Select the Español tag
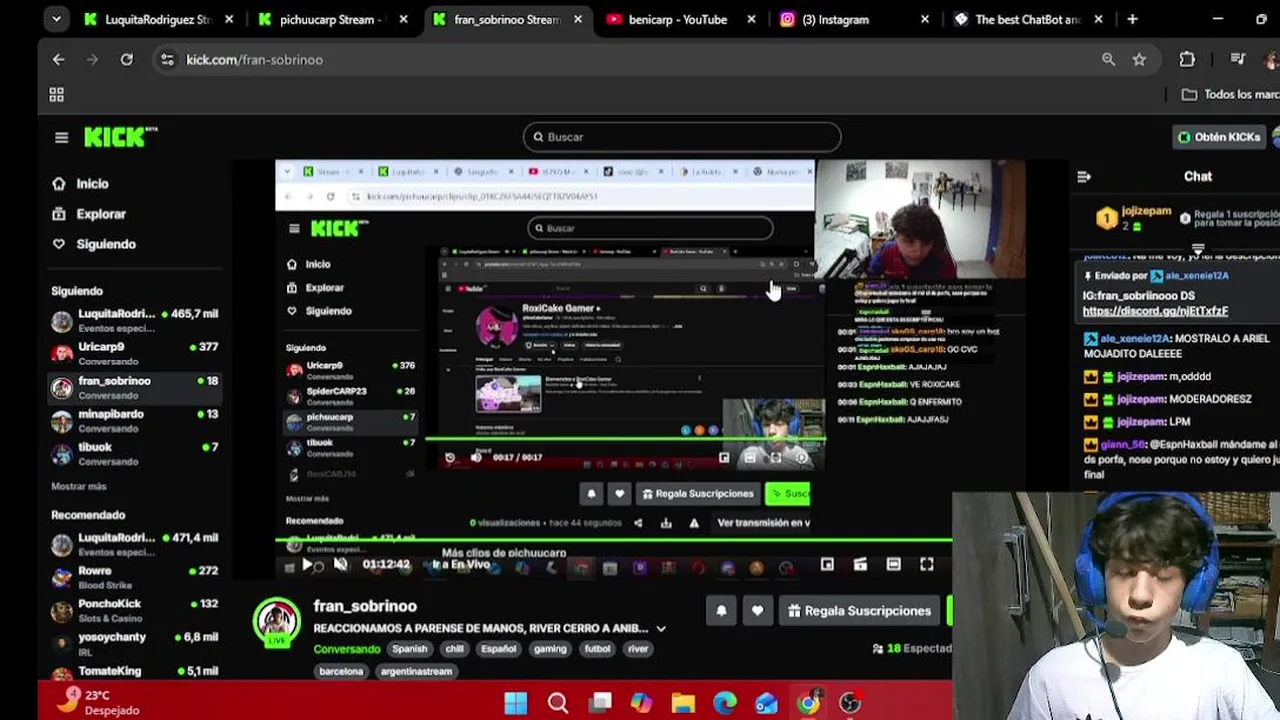The width and height of the screenshot is (1280, 720). coord(498,649)
